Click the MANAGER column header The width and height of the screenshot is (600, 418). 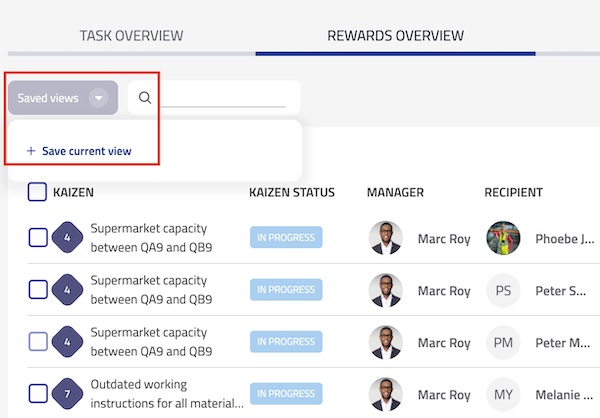[395, 192]
